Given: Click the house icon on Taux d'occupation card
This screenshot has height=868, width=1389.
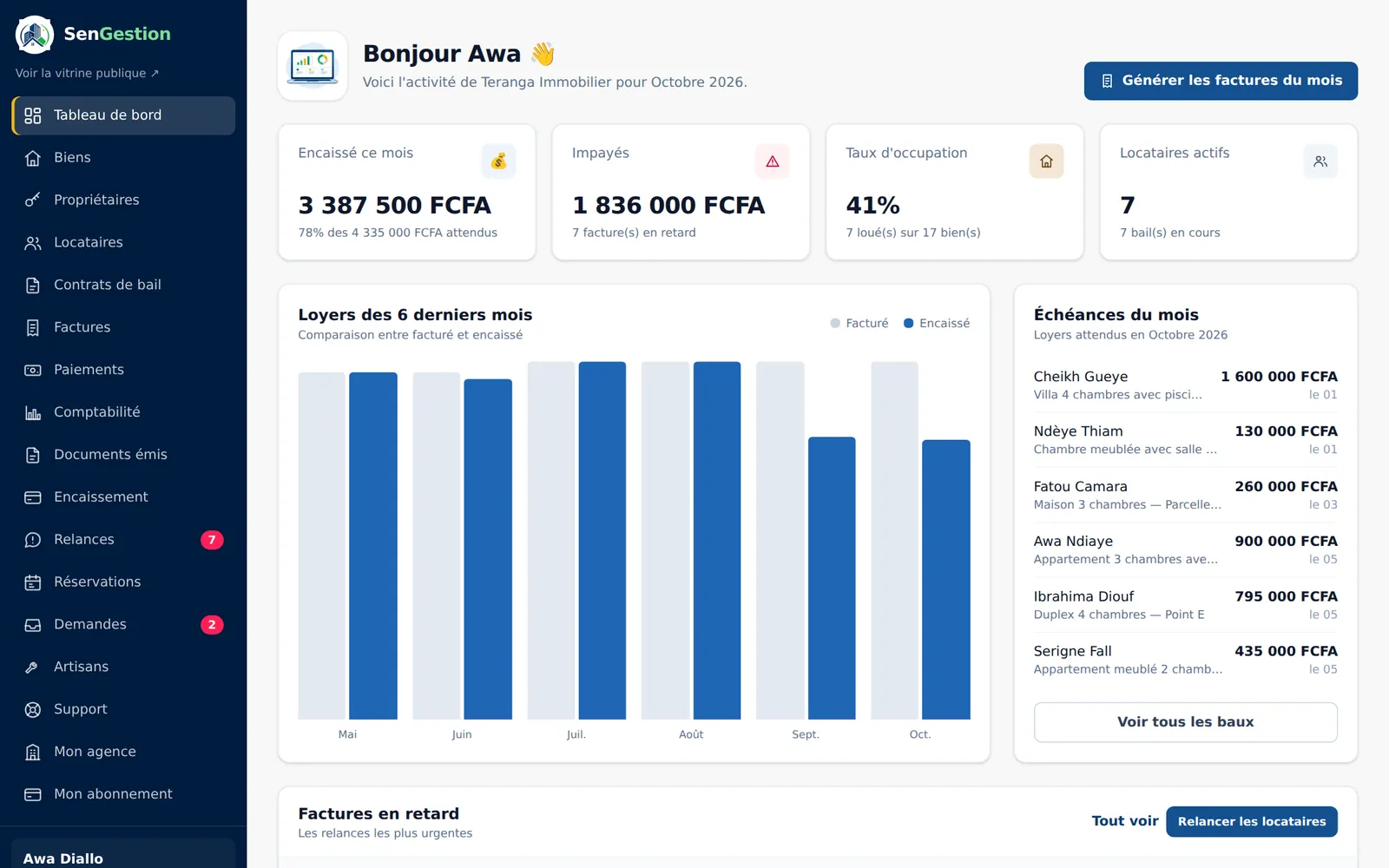Looking at the screenshot, I should (x=1046, y=161).
